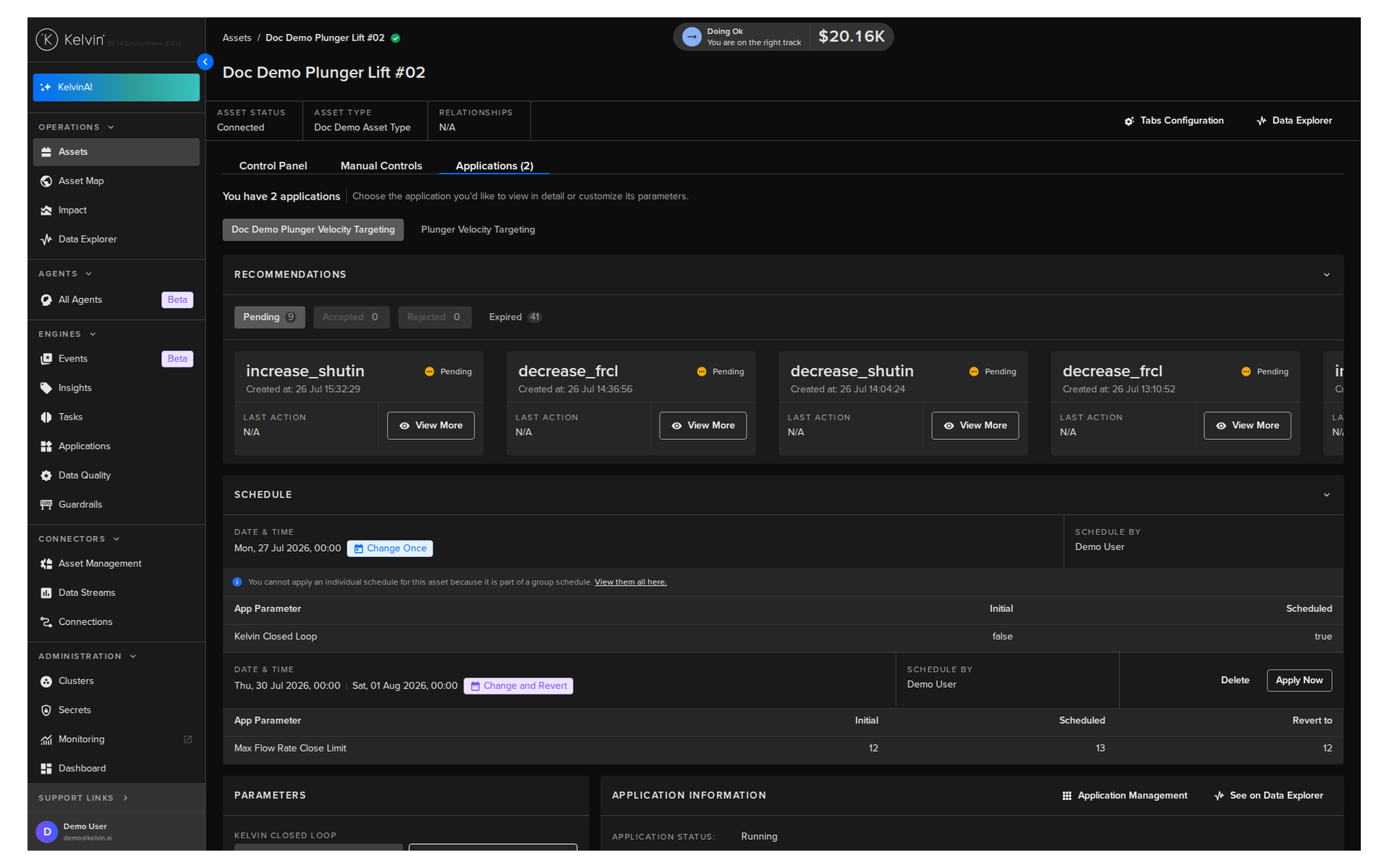
Task: Switch to Manual Controls tab
Action: (381, 166)
